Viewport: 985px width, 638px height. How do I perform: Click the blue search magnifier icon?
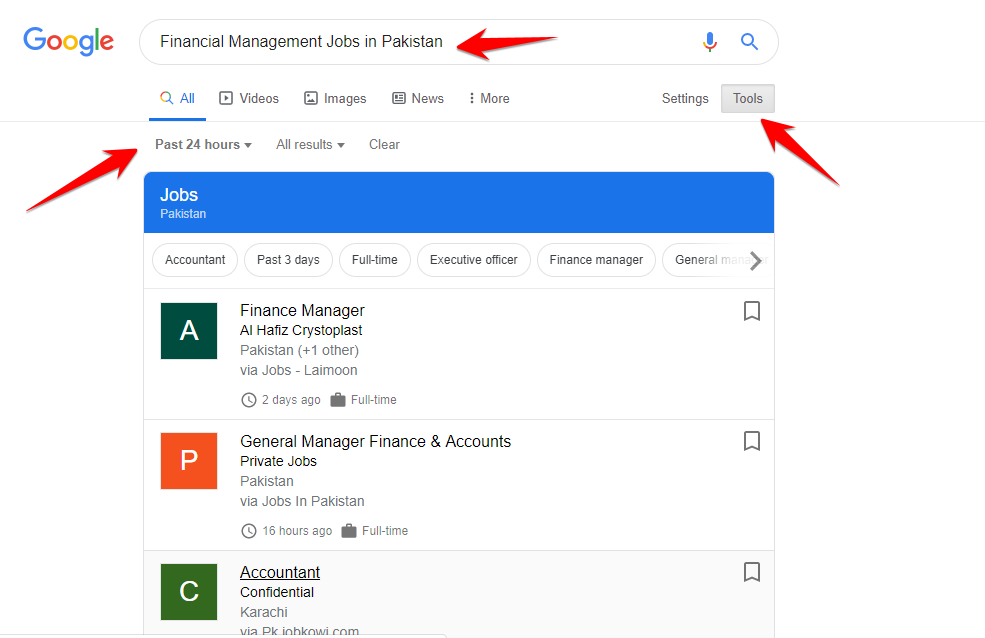pyautogui.click(x=749, y=42)
